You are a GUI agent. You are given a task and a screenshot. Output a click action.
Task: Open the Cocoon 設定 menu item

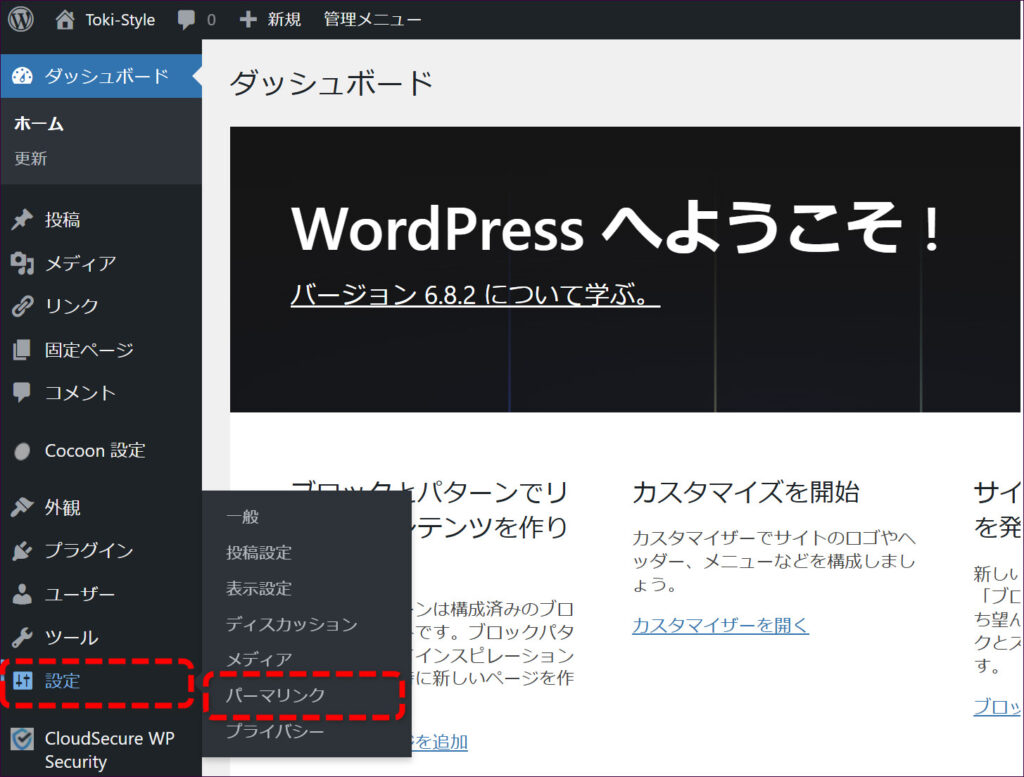95,450
